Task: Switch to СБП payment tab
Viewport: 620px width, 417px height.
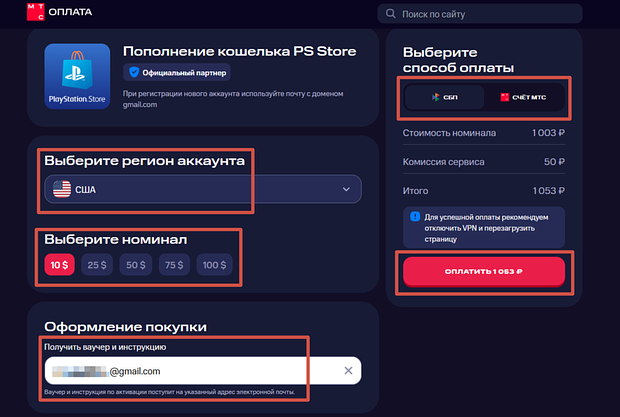Action: [x=445, y=97]
